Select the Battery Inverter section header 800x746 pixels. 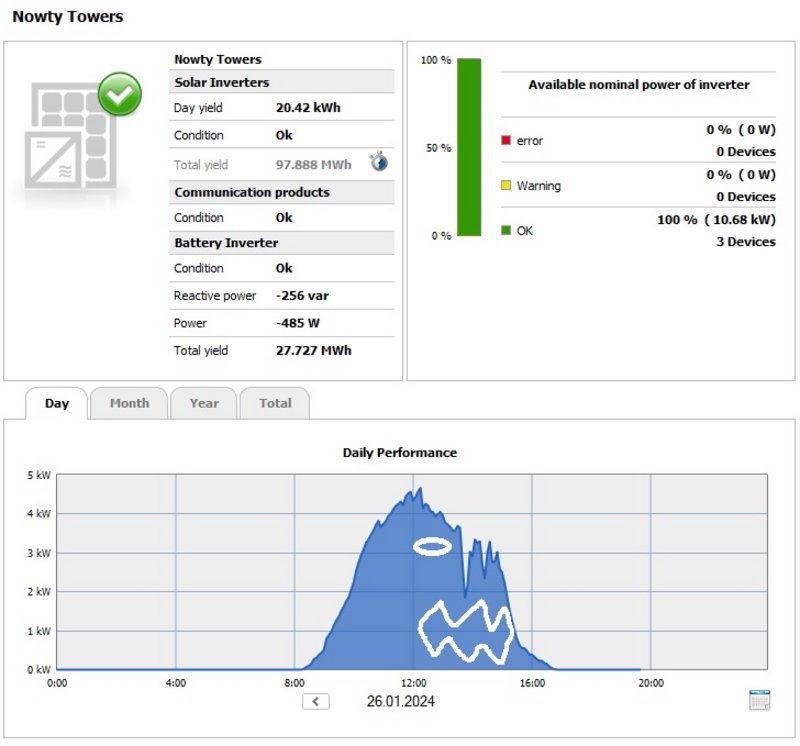tap(282, 243)
